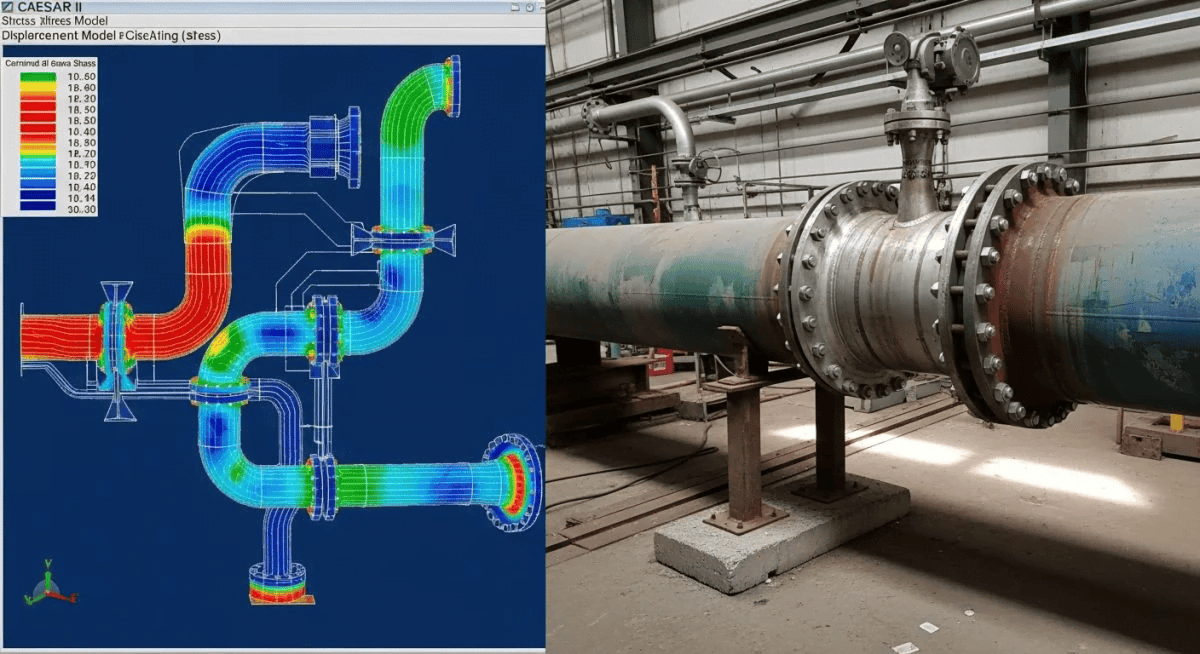Click the CAESAR II window title
This screenshot has height=654, width=1200.
49,7
